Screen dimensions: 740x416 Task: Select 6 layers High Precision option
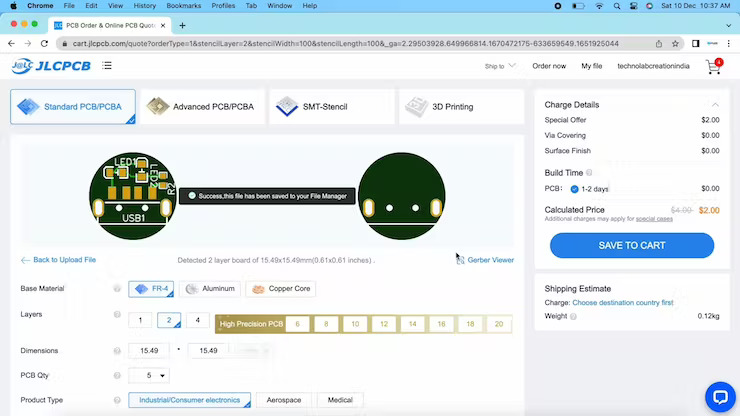(x=297, y=324)
